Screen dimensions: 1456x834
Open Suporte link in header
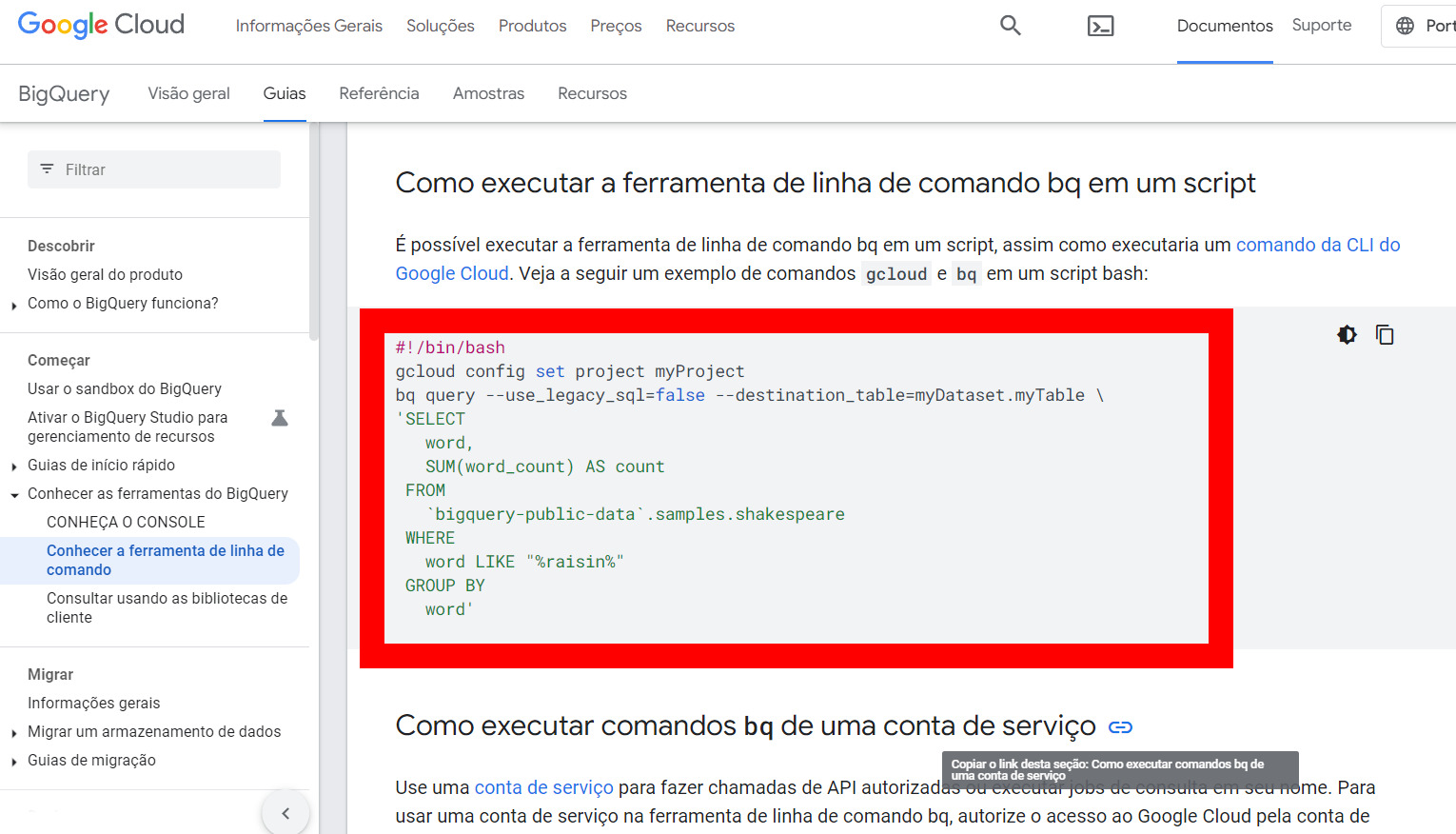tap(1322, 26)
